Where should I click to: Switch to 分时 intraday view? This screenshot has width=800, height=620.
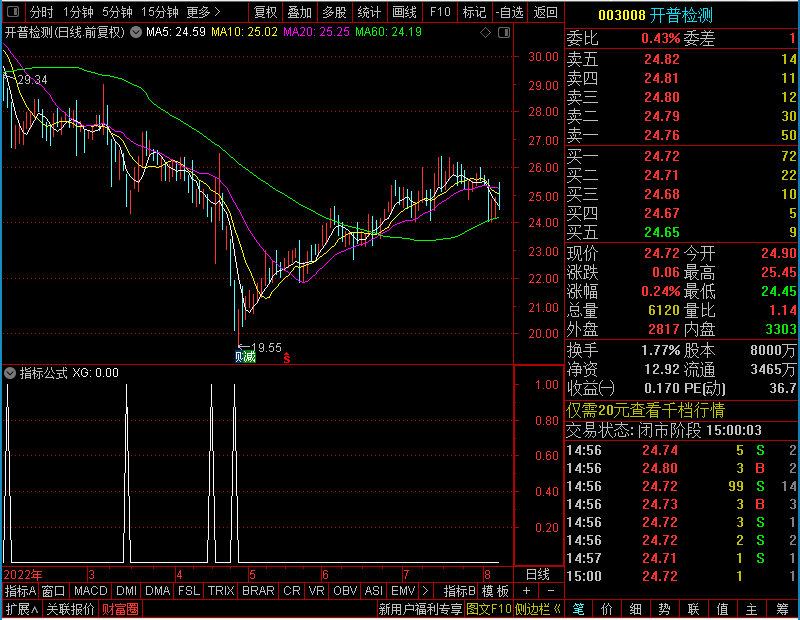click(x=41, y=12)
